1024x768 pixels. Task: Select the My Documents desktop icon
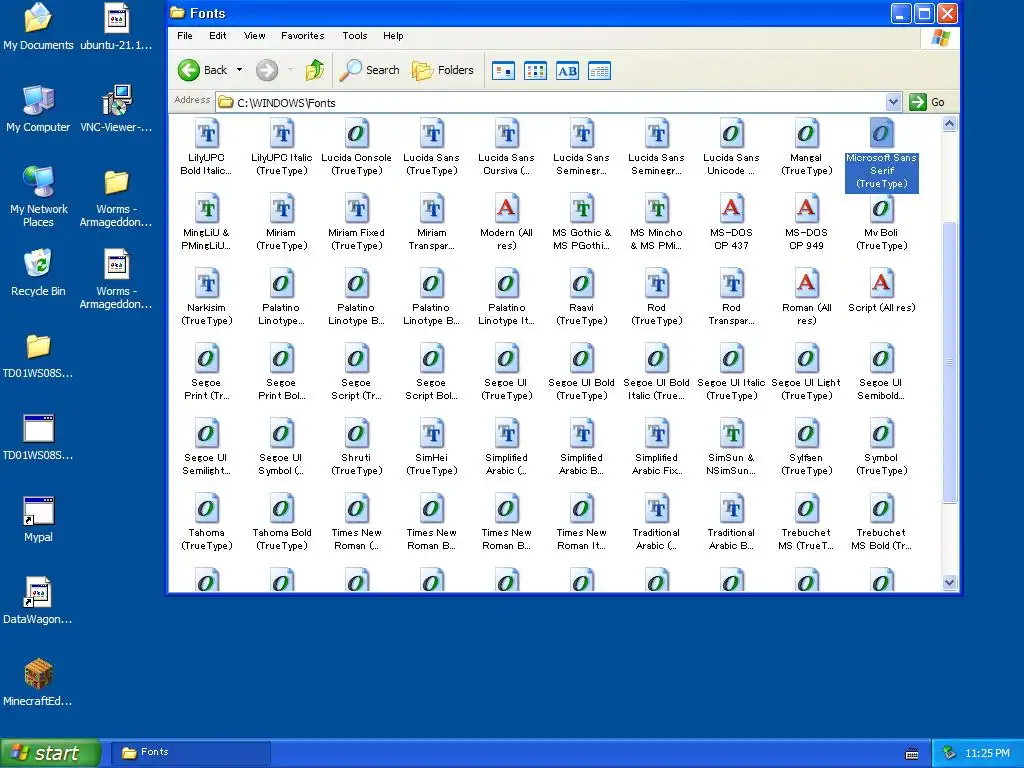tap(38, 27)
